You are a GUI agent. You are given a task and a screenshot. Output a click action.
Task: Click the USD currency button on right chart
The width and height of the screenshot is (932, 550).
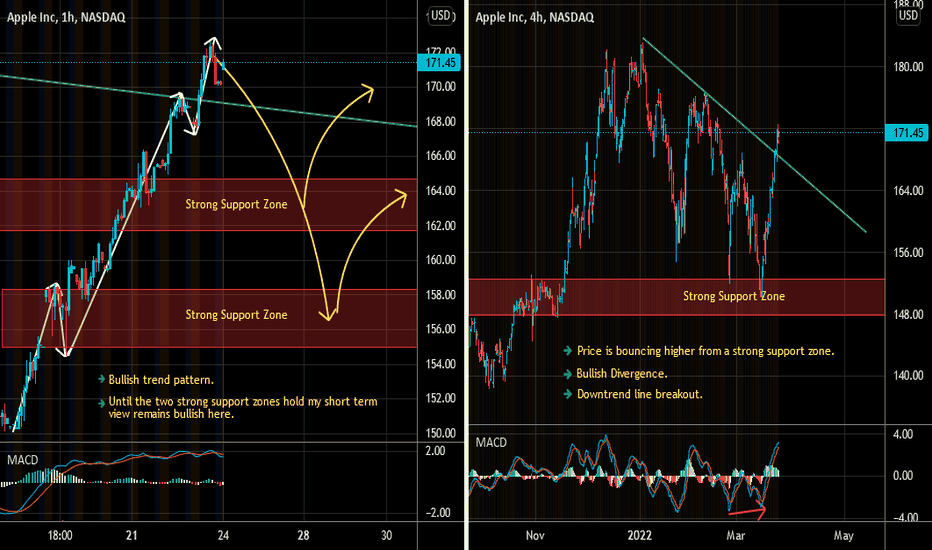[908, 15]
